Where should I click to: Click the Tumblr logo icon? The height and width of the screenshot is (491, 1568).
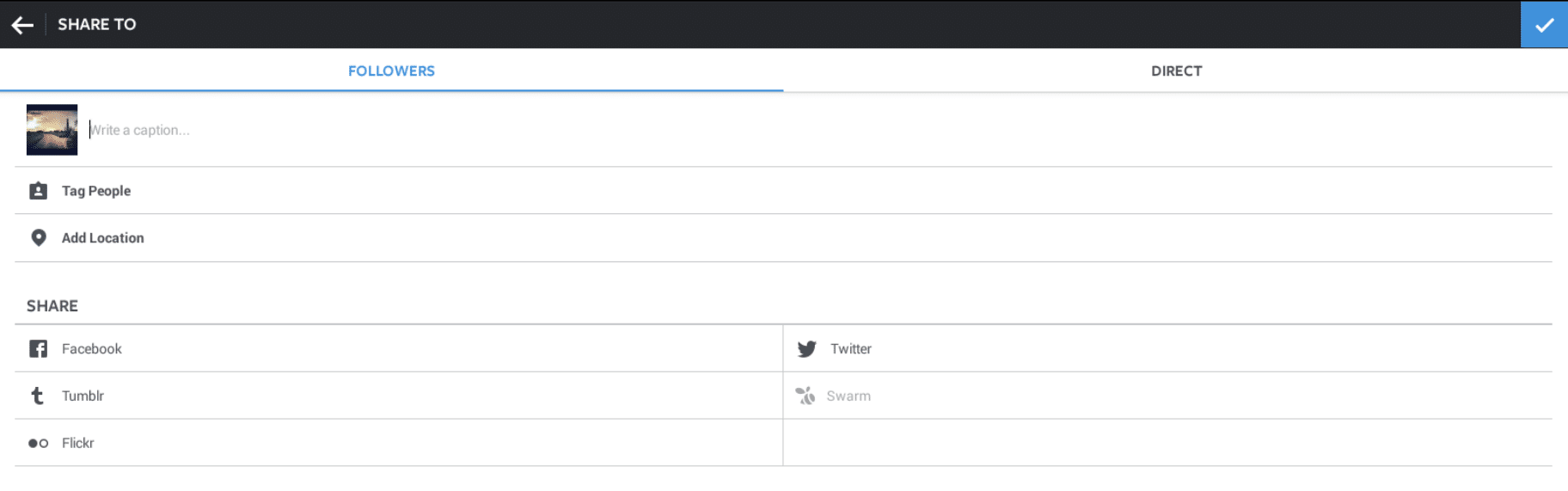(x=37, y=396)
